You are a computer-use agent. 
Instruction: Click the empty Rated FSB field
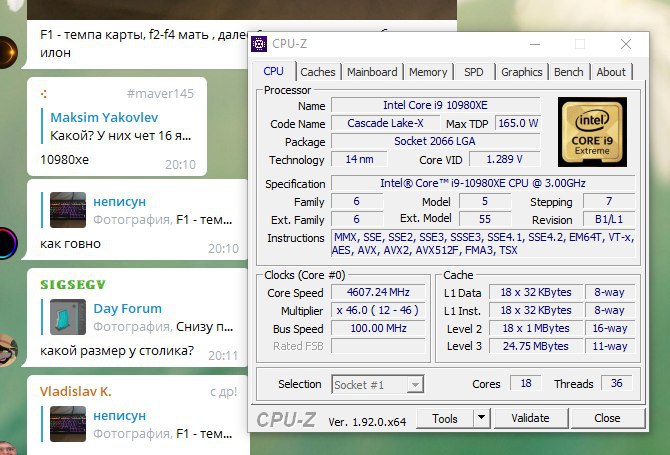[x=378, y=346]
